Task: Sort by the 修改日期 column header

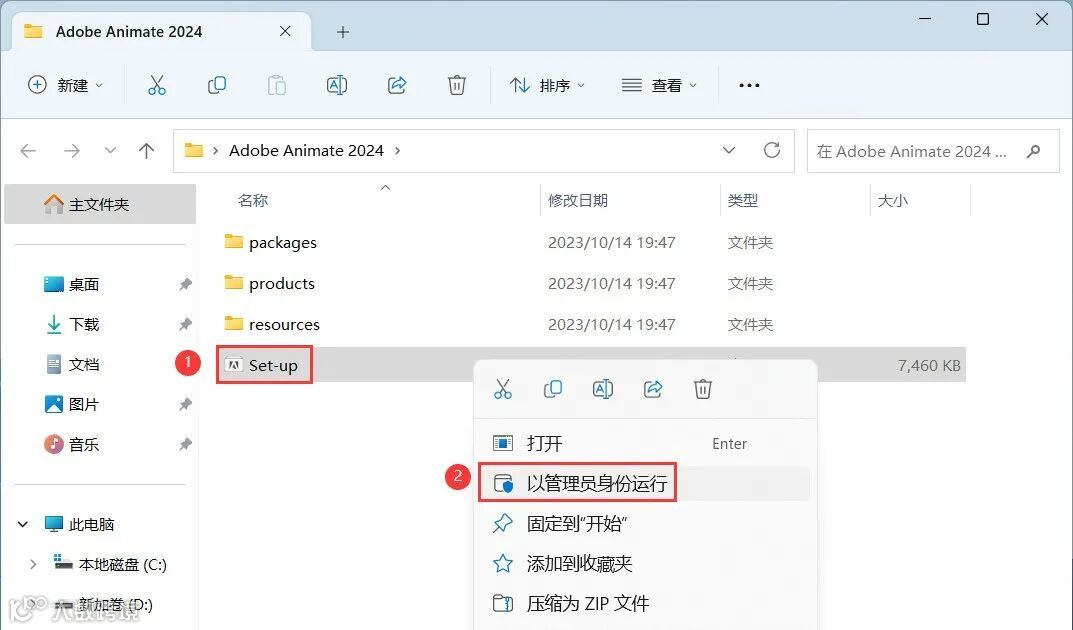Action: [x=578, y=200]
